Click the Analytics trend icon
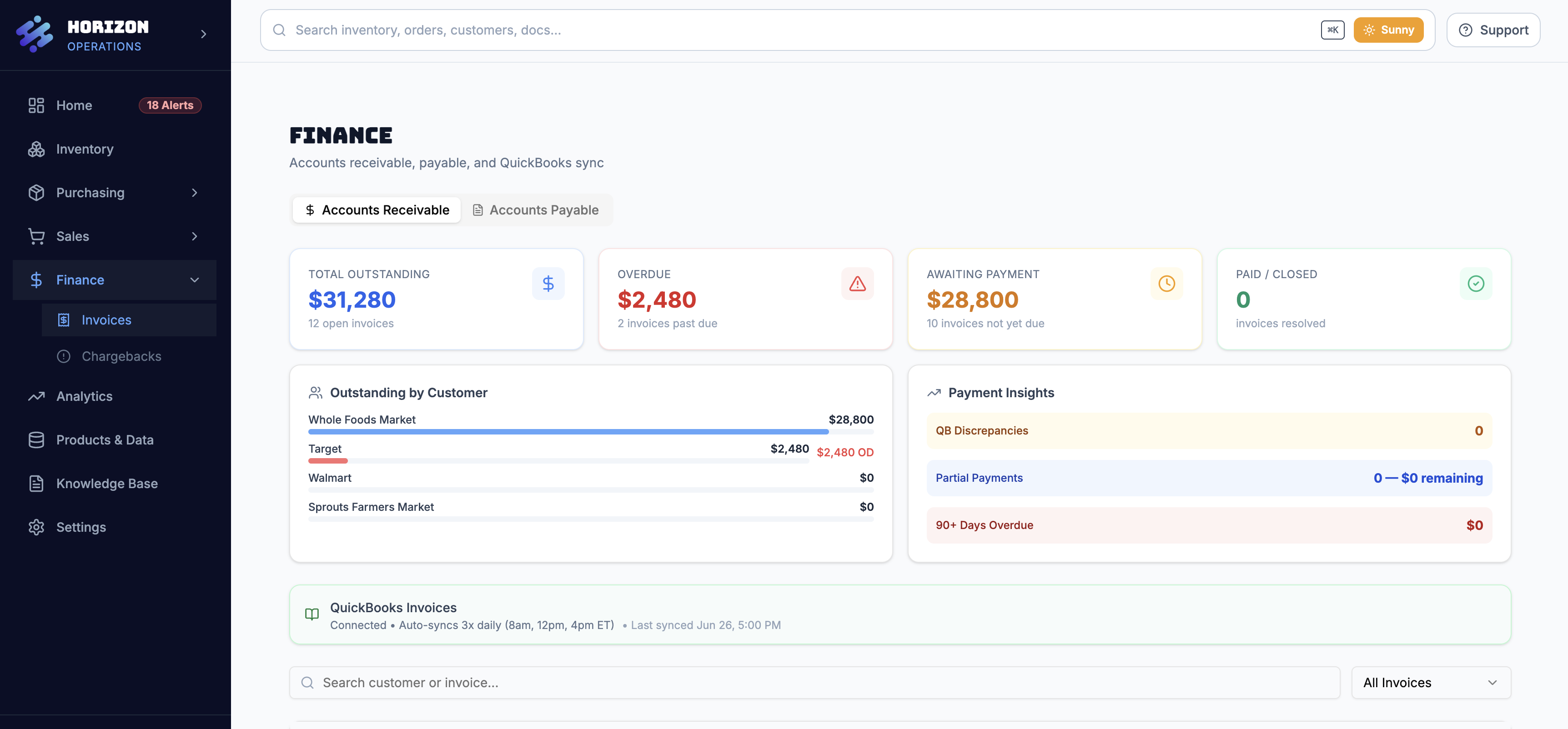This screenshot has height=729, width=1568. (x=36, y=396)
